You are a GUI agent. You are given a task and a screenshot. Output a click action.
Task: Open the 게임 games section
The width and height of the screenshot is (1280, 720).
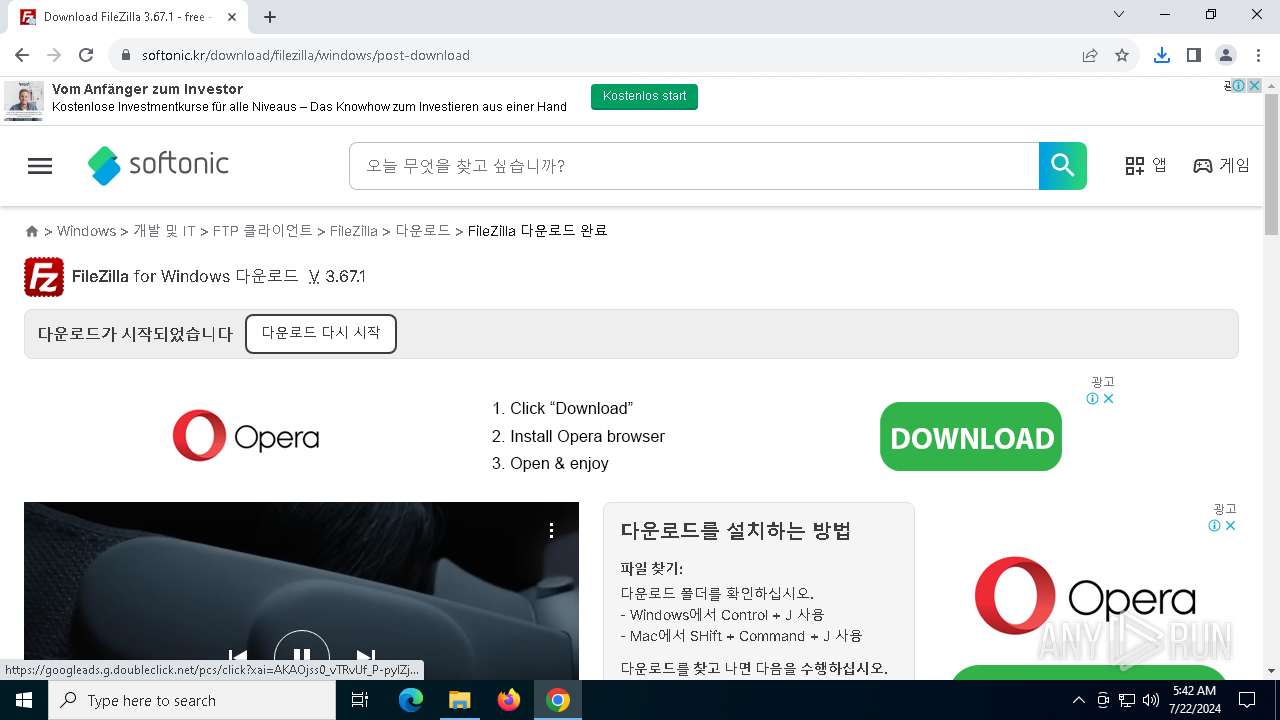click(1221, 166)
